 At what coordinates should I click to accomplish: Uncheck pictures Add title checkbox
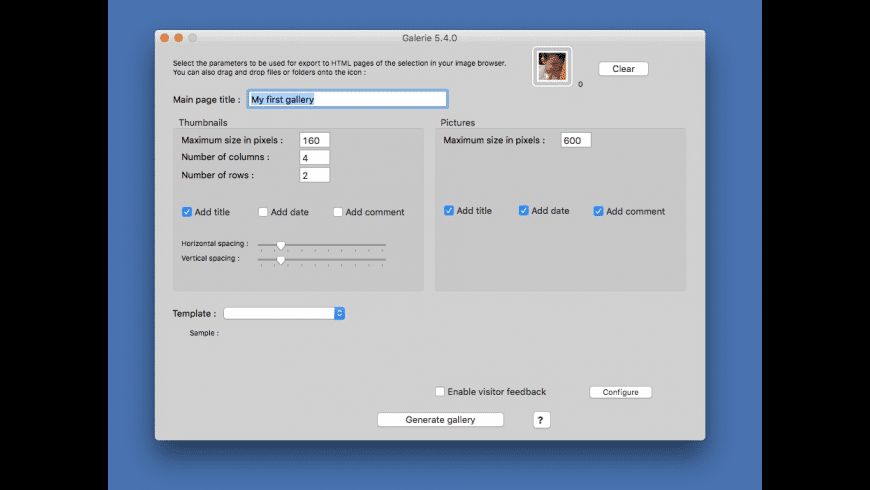(x=449, y=211)
